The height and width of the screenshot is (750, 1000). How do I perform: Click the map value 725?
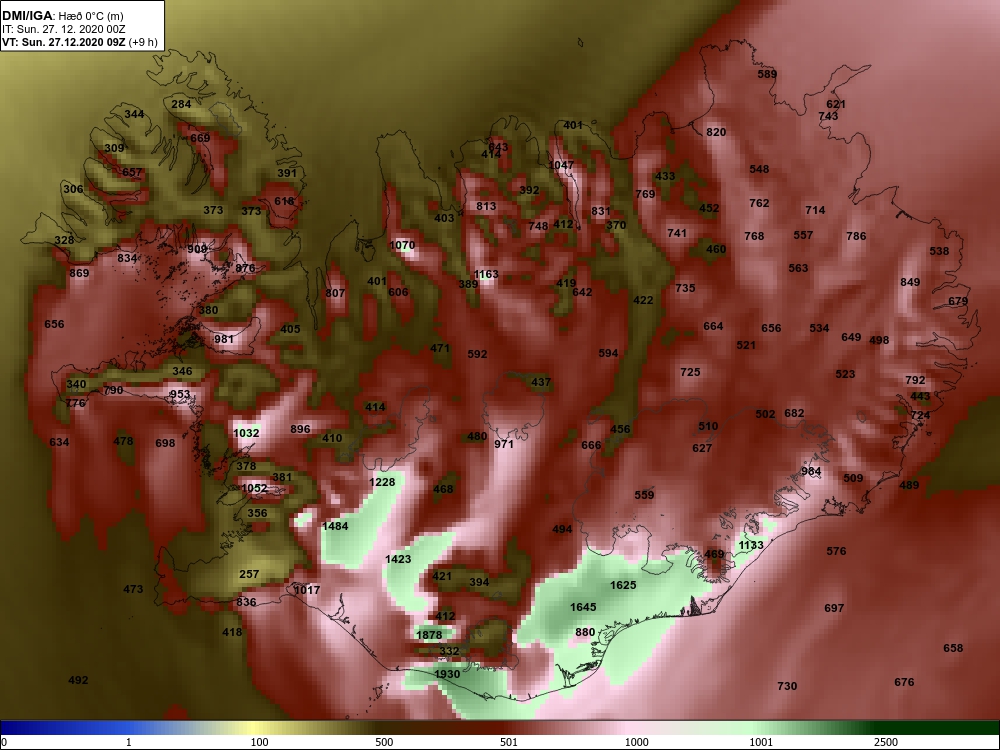pos(690,372)
